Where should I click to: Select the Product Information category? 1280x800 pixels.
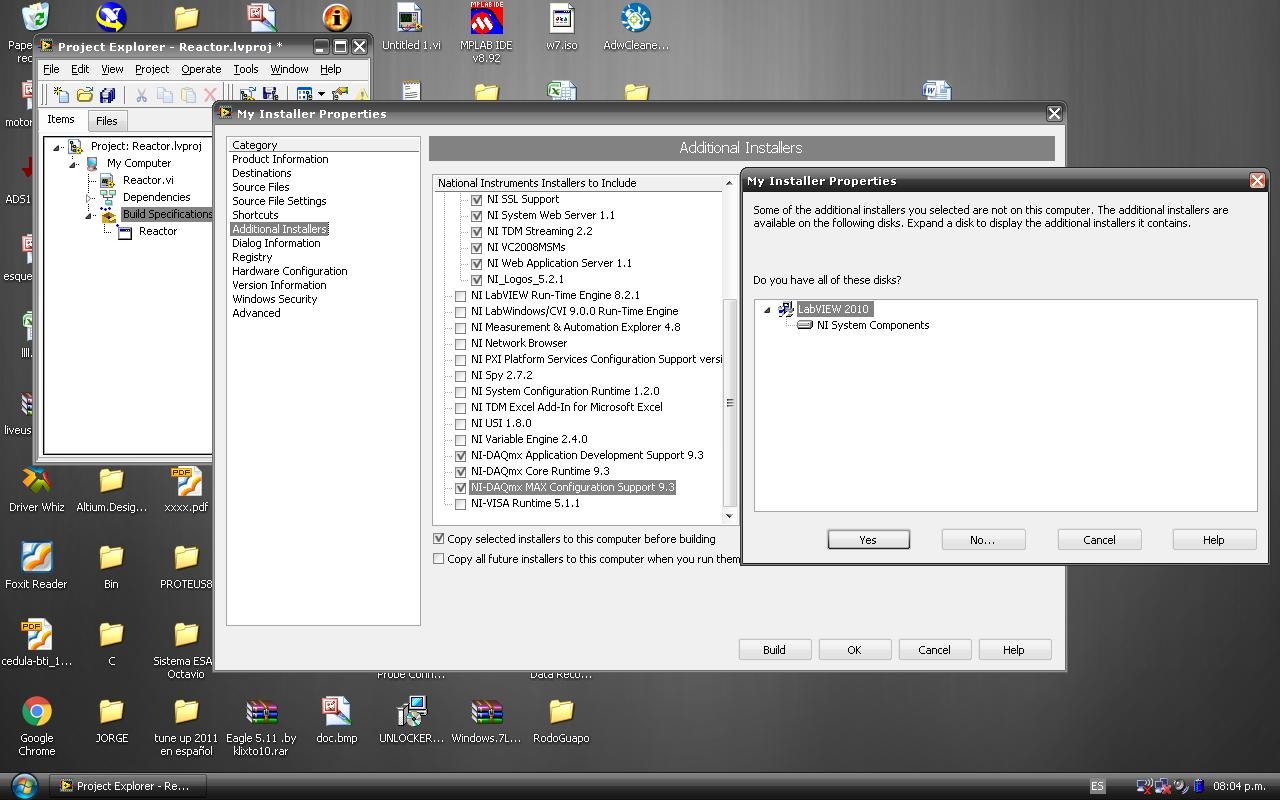pos(280,159)
